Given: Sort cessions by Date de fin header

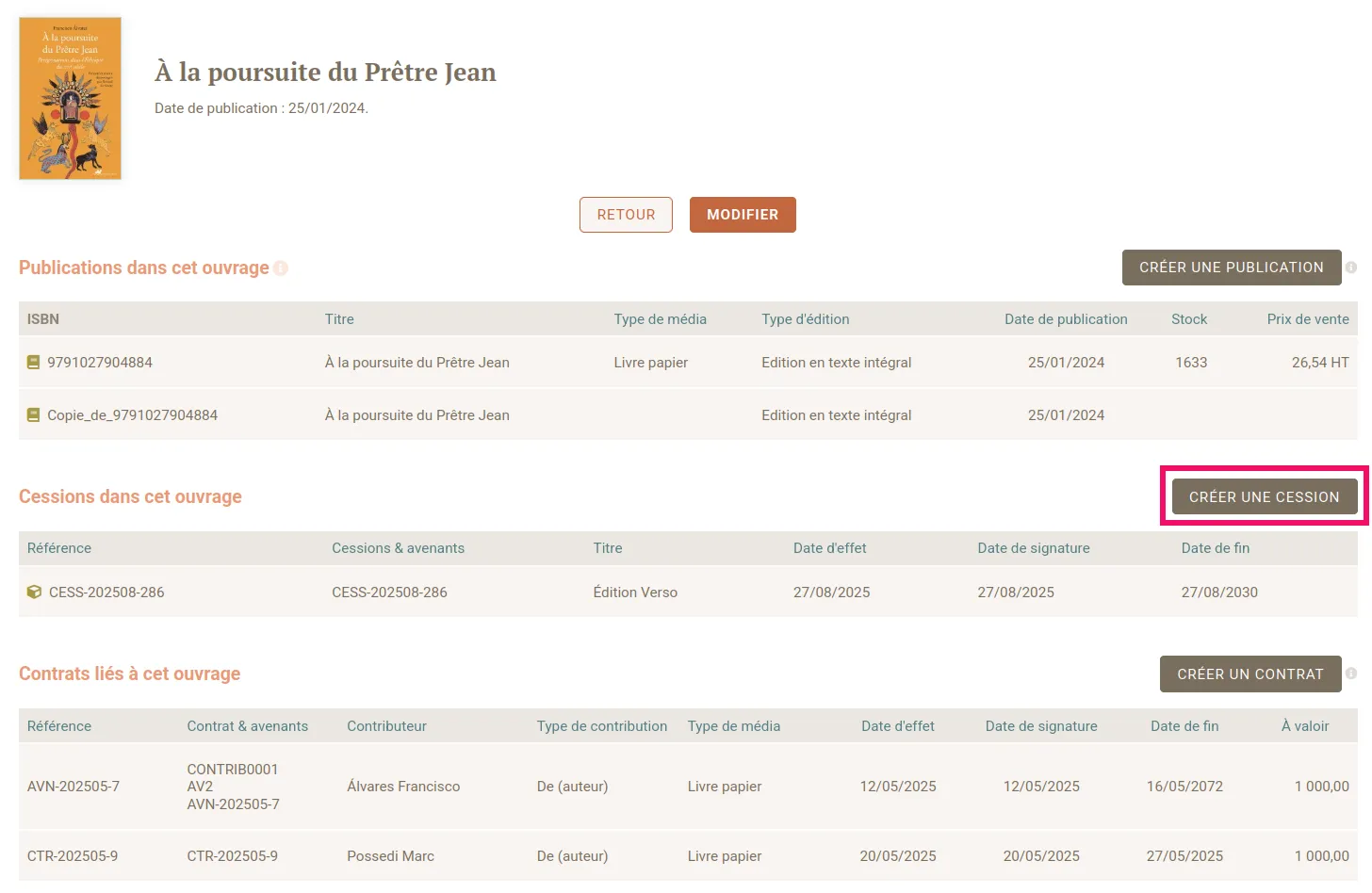Looking at the screenshot, I should pos(1215,548).
